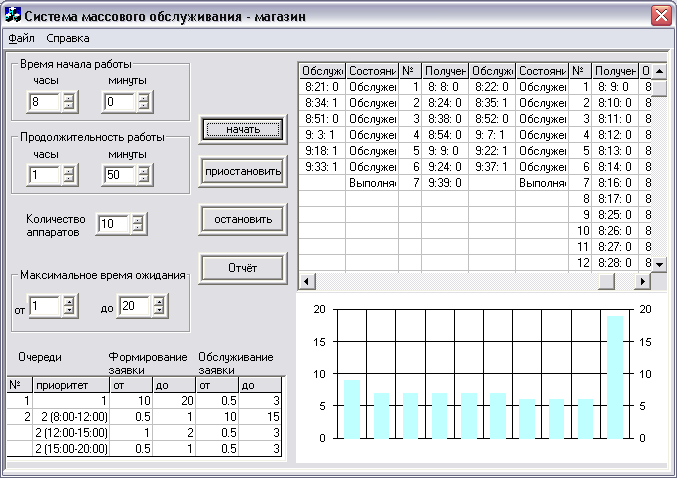Image resolution: width=677 pixels, height=478 pixels.
Task: Click the application icon in title bar
Action: [x=13, y=17]
